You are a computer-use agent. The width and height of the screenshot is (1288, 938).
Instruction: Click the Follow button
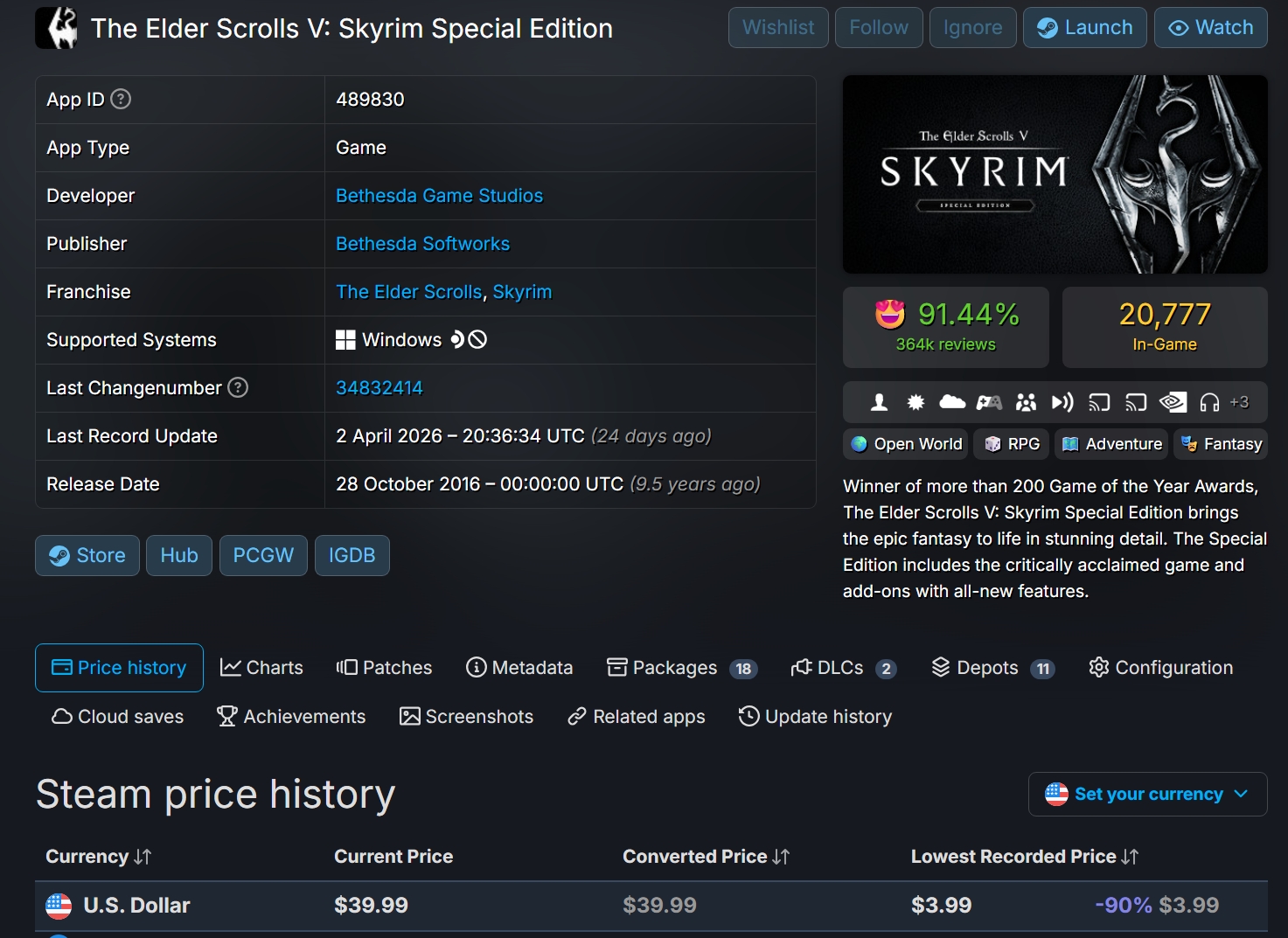(x=879, y=28)
